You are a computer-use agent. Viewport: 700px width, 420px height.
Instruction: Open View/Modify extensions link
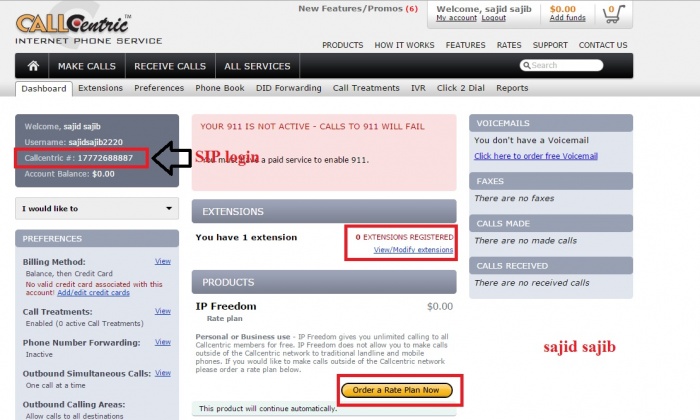[413, 250]
